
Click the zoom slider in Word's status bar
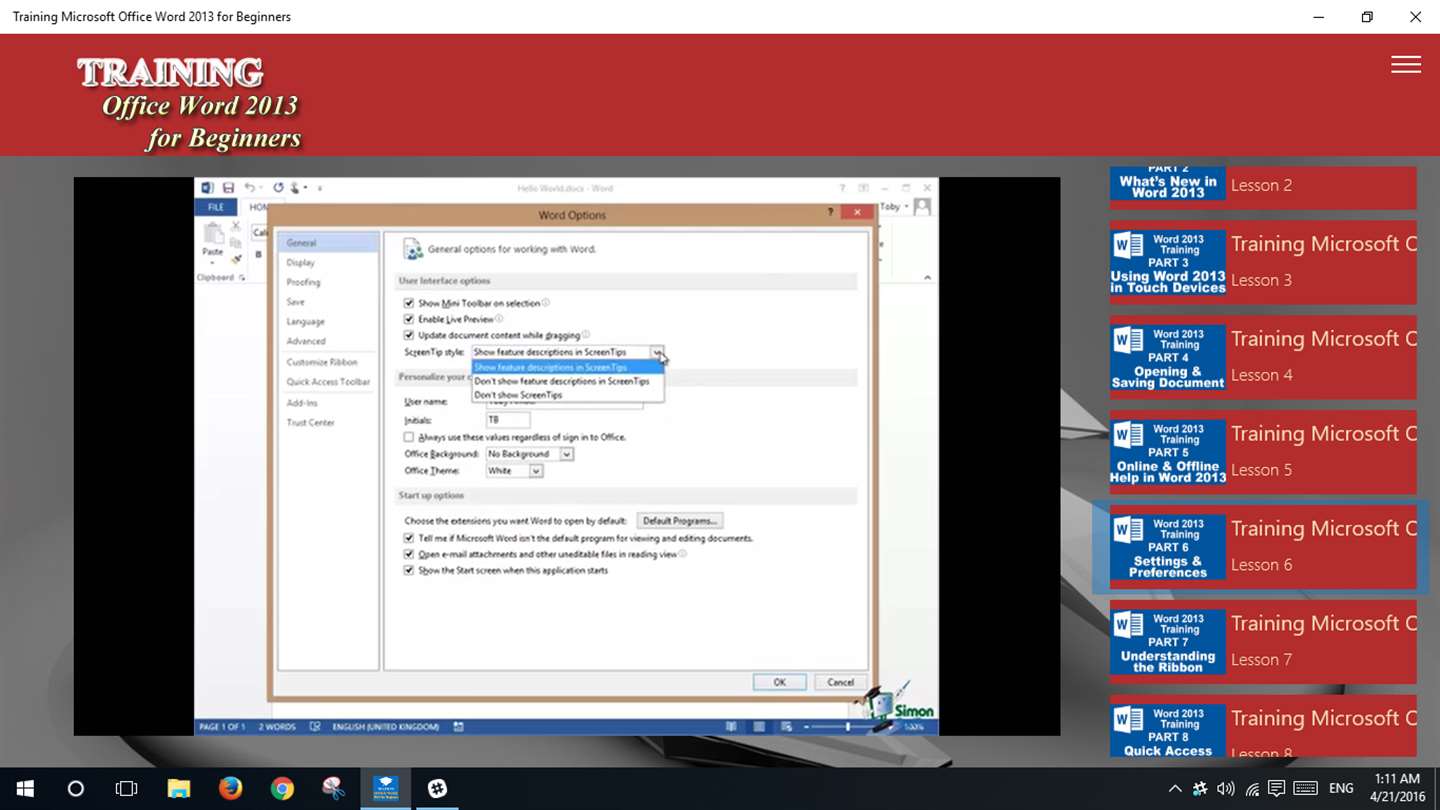tap(848, 727)
